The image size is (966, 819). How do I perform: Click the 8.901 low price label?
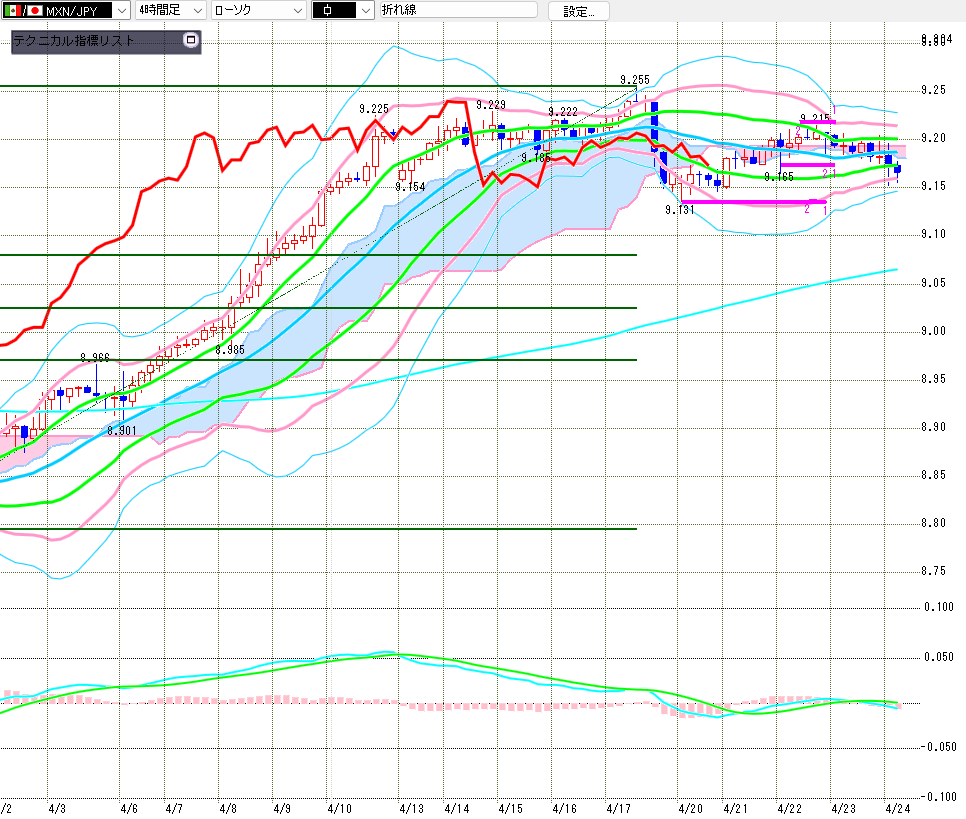click(x=122, y=431)
